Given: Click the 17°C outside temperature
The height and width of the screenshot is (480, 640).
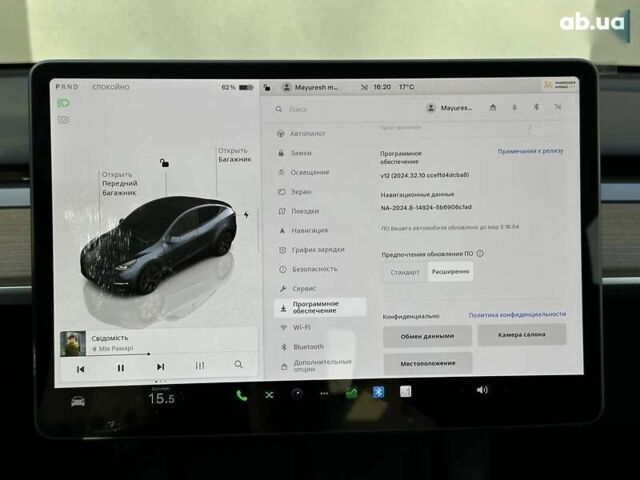Looking at the screenshot, I should point(407,87).
